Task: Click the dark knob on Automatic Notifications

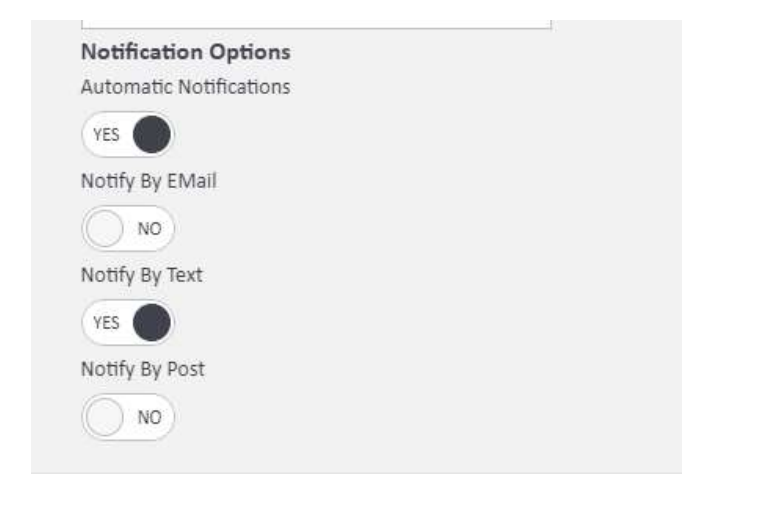Action: point(152,134)
